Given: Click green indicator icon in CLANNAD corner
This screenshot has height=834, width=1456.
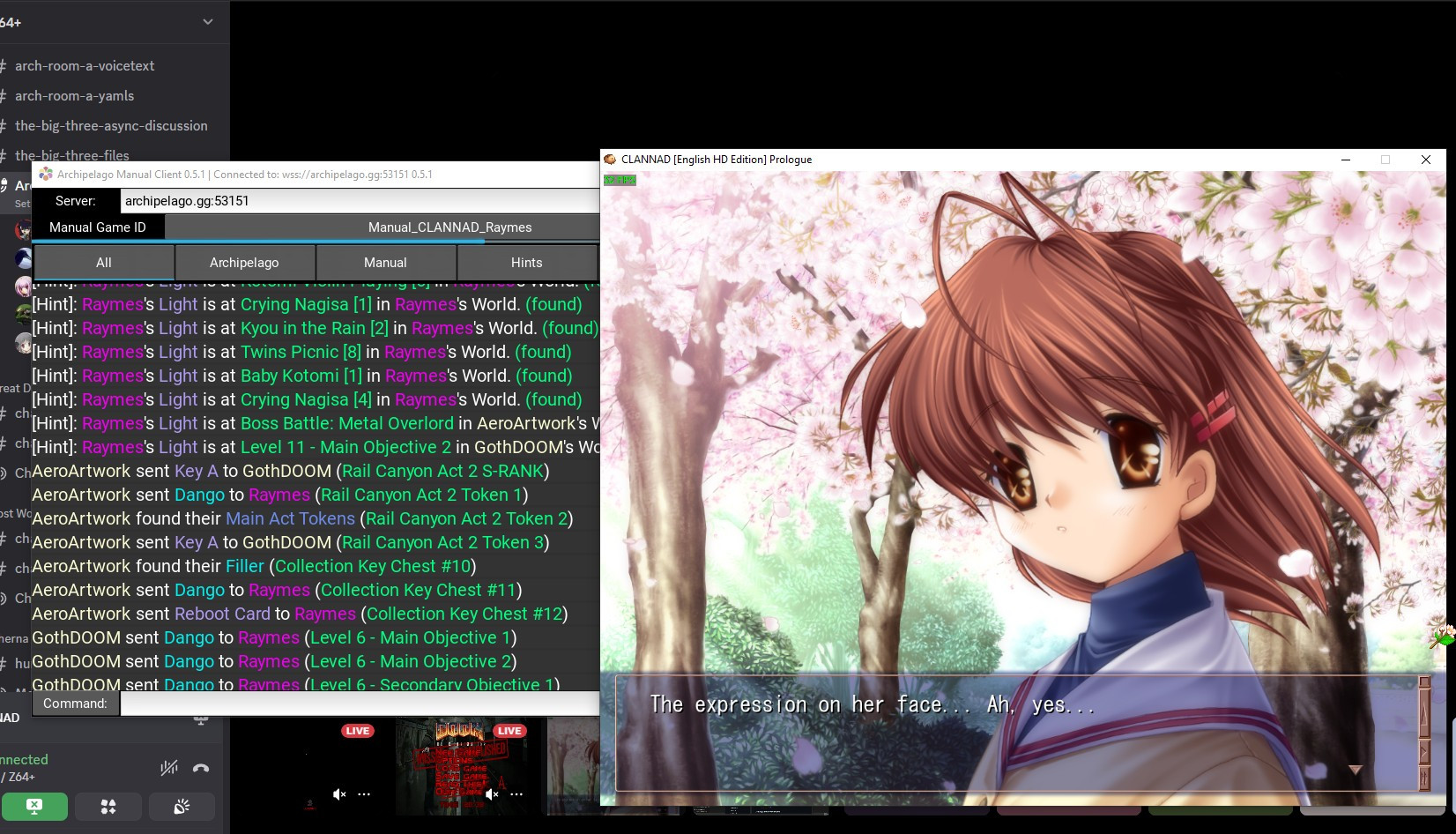Looking at the screenshot, I should point(620,180).
